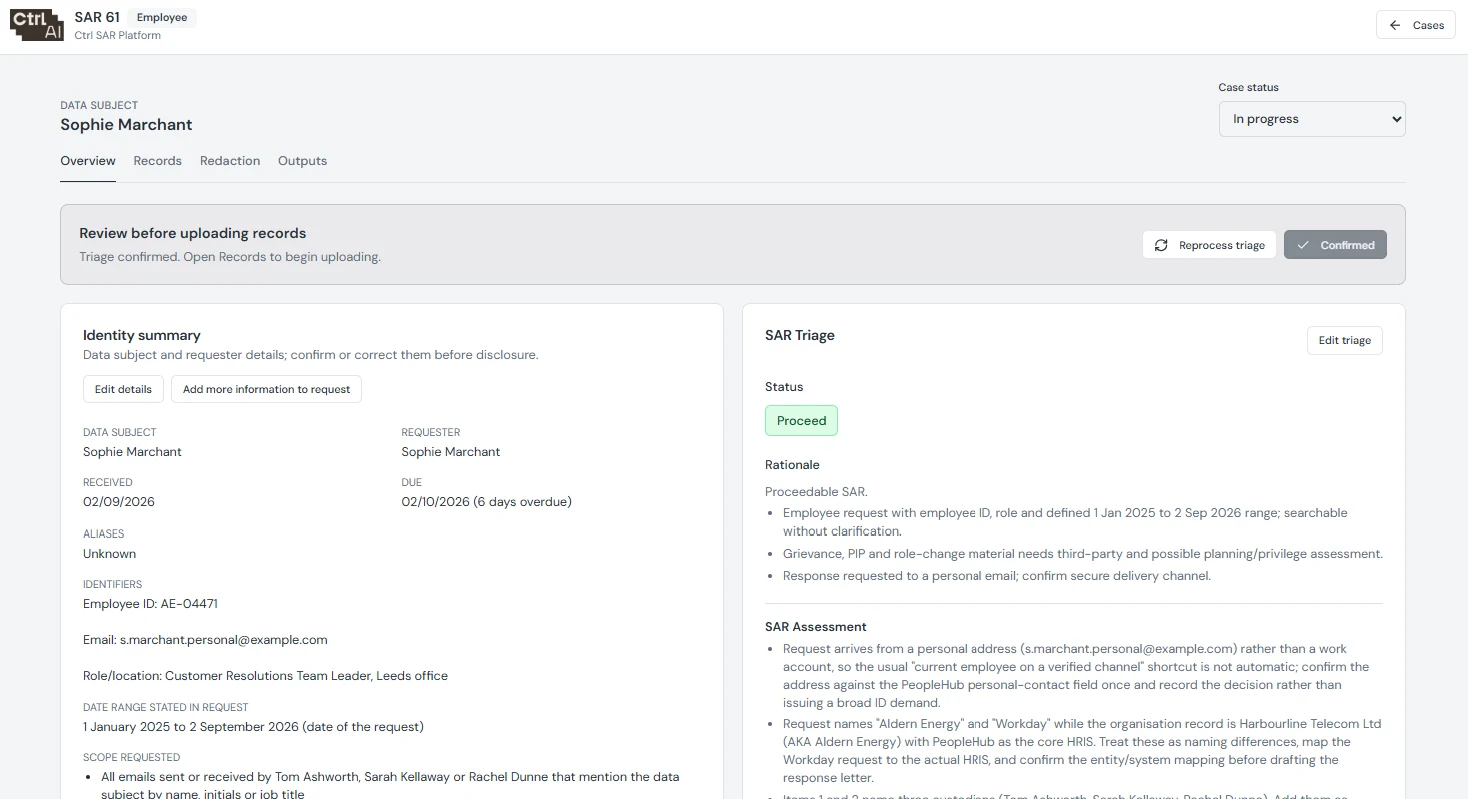
Task: Click the Proceed status badge
Action: 801,421
